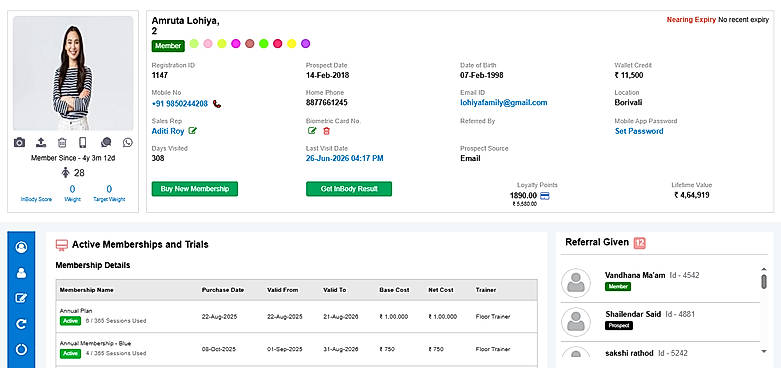
Task: Click the red phone icon beside the mobile number
Action: pyautogui.click(x=217, y=104)
